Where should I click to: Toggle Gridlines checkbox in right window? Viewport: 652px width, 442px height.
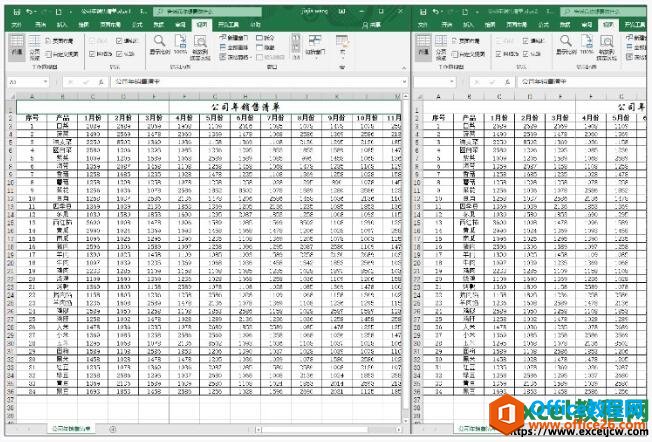tap(499, 54)
